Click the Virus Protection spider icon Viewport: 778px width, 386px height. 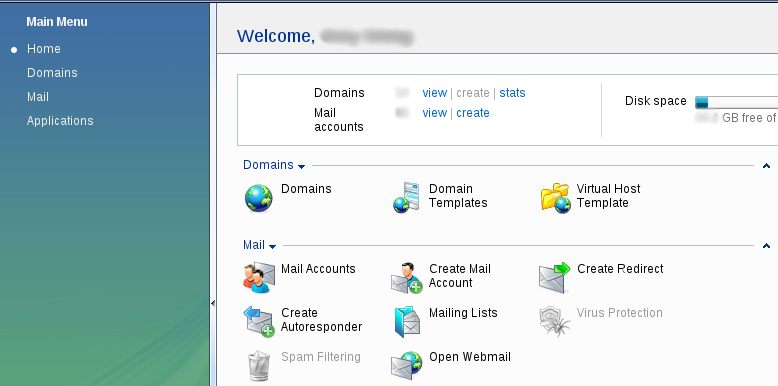(x=555, y=322)
